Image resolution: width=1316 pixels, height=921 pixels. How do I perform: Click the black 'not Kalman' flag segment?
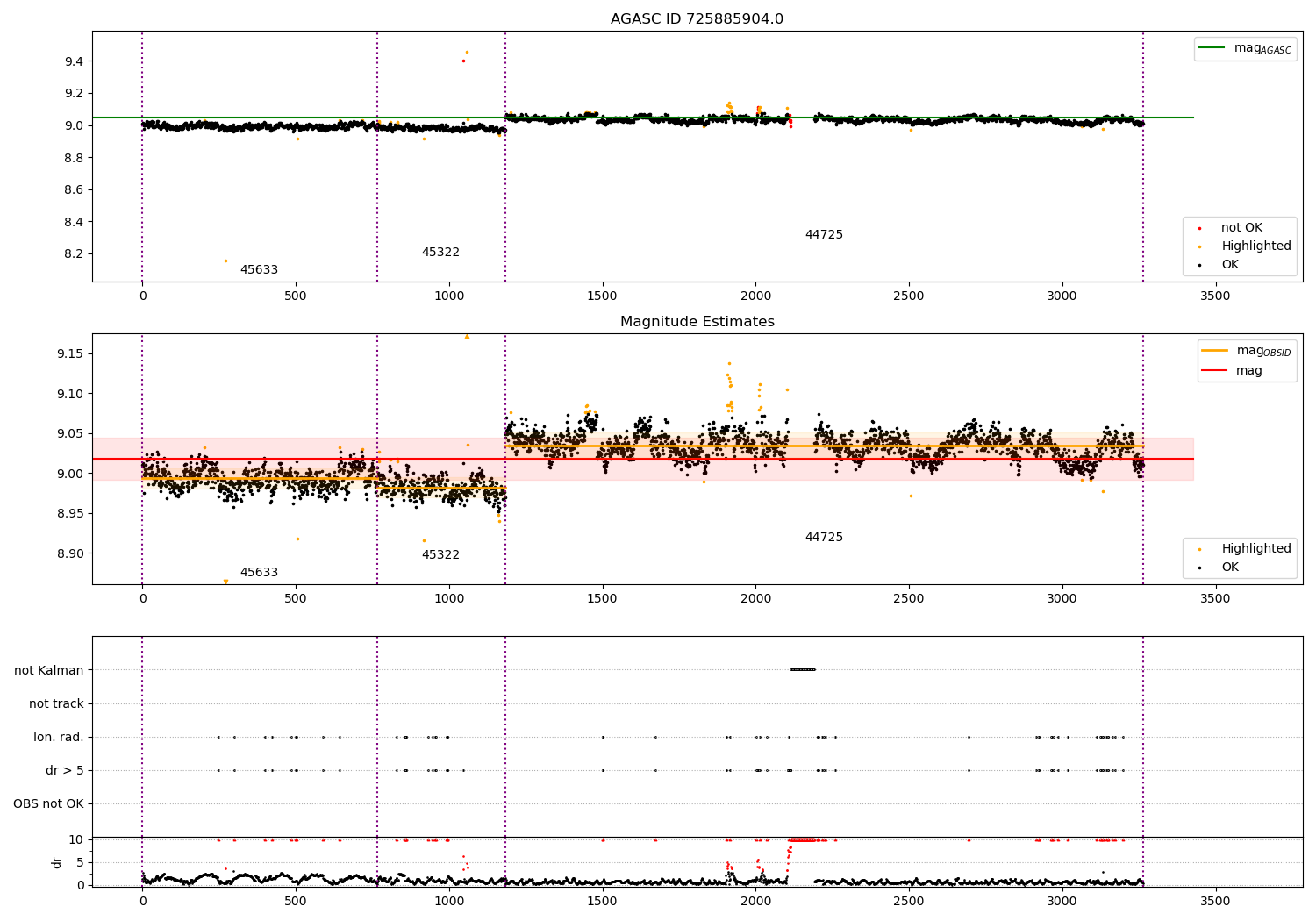(803, 669)
